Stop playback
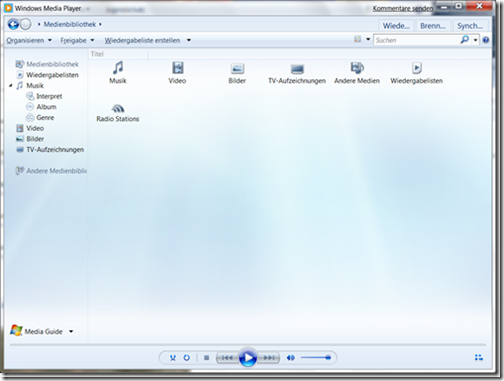 pos(207,358)
